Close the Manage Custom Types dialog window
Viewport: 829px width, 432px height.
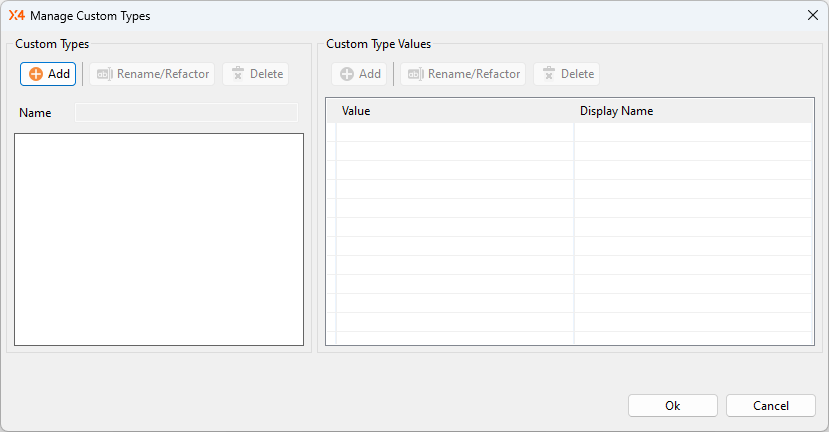tap(812, 15)
